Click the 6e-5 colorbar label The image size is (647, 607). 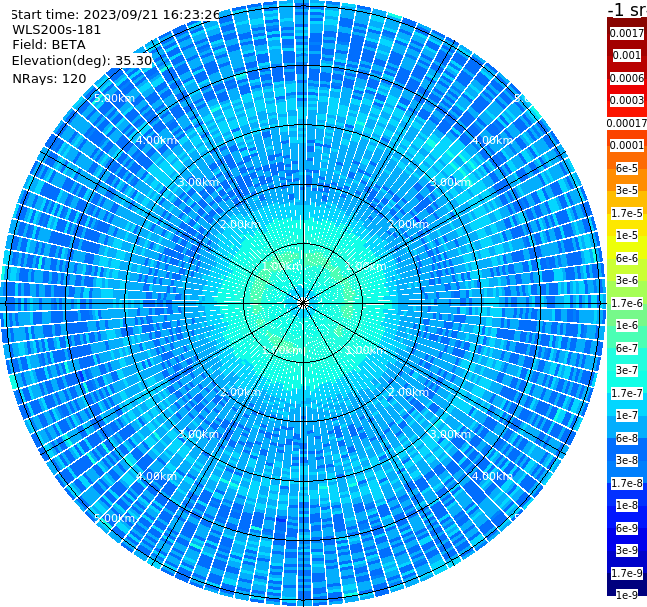[627, 168]
